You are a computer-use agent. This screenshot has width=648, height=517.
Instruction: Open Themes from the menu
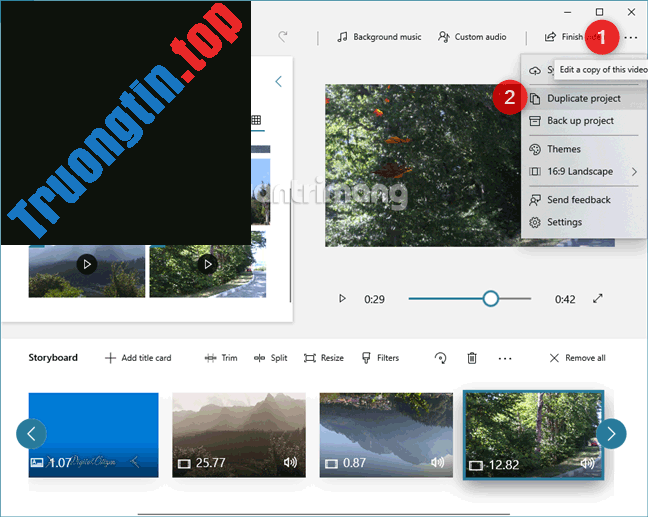(584, 149)
